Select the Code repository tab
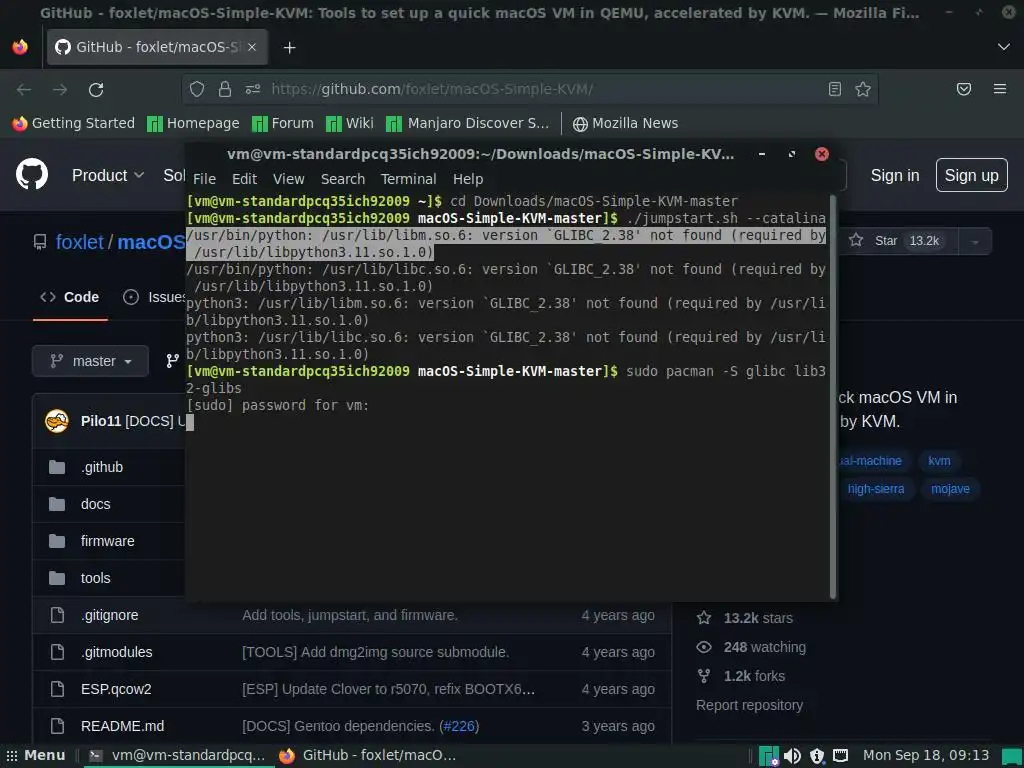Image resolution: width=1024 pixels, height=768 pixels. click(x=70, y=297)
